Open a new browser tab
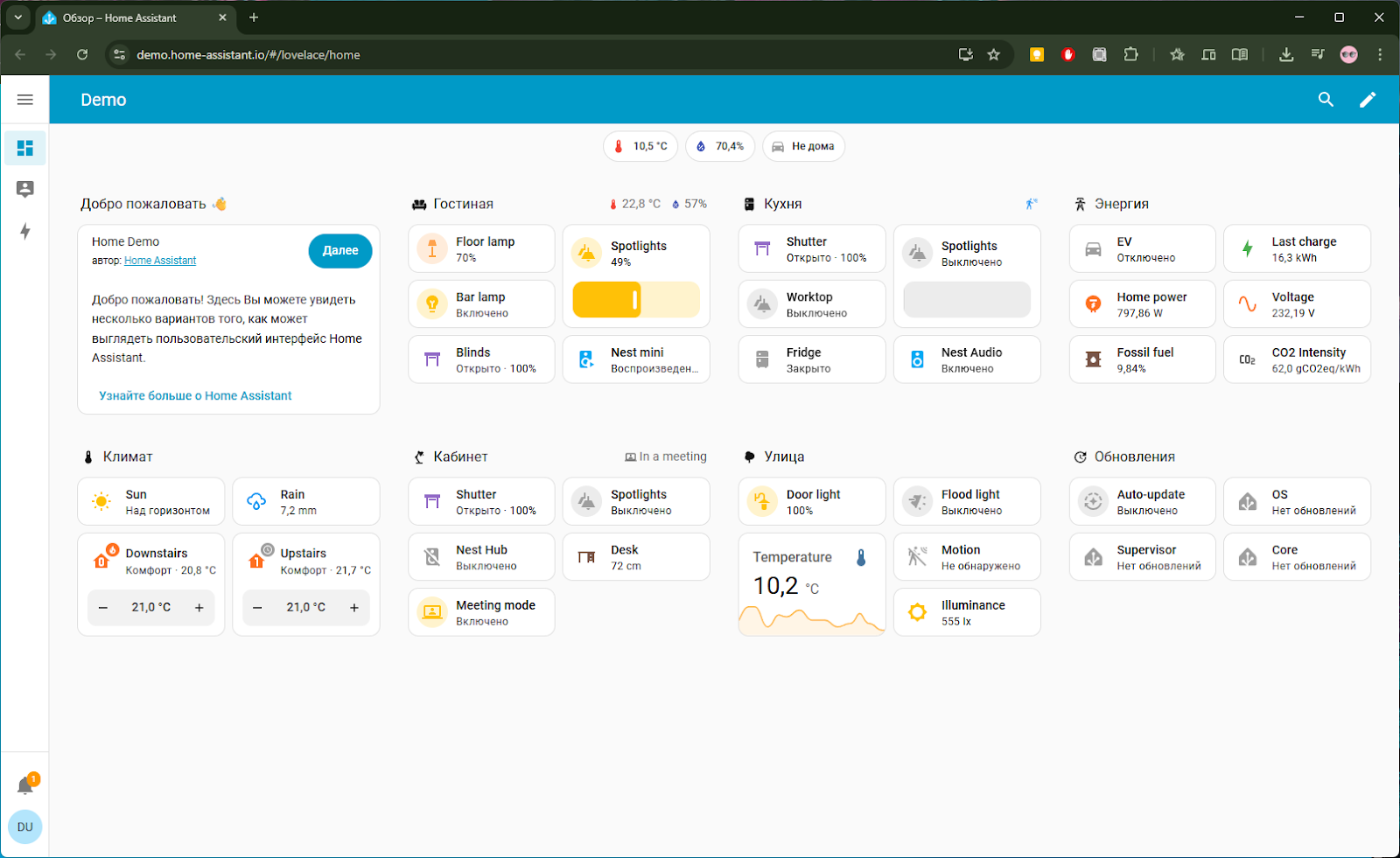 point(254,17)
